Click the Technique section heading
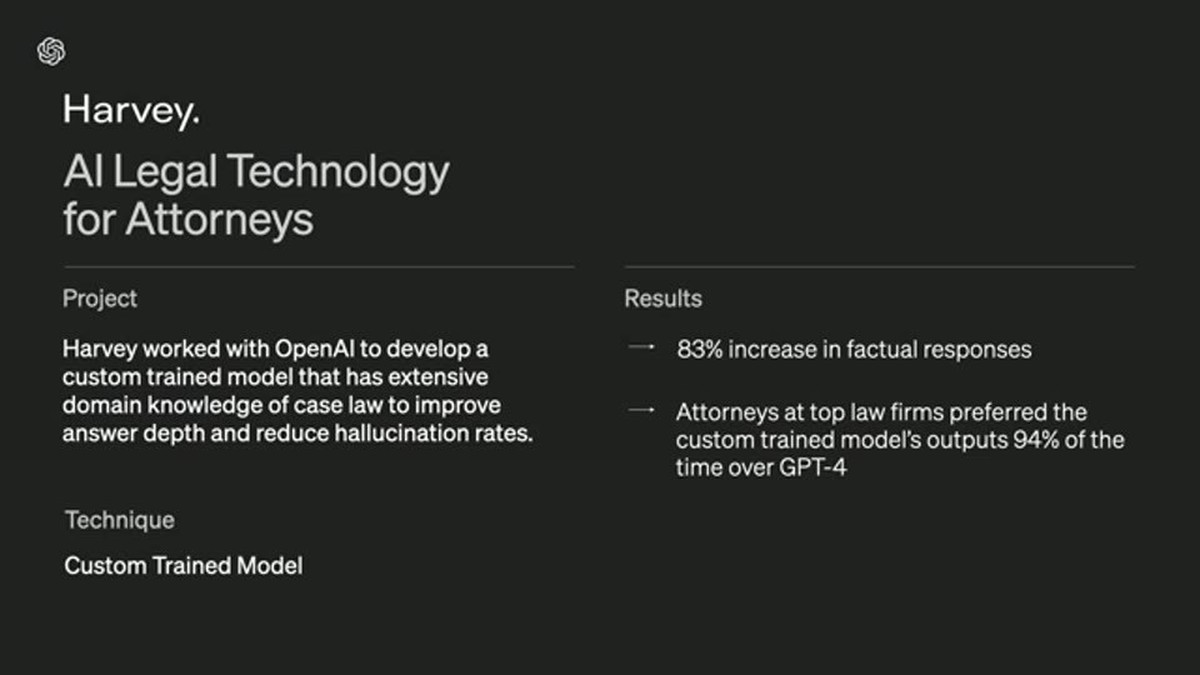The height and width of the screenshot is (675, 1200). point(119,520)
